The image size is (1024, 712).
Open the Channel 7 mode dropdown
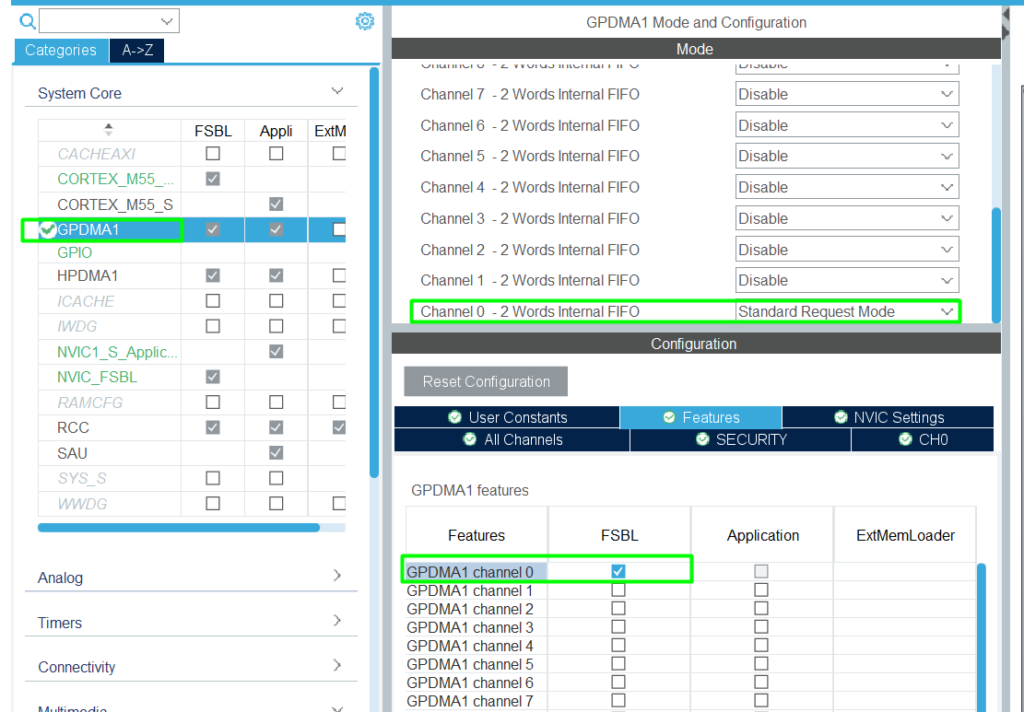(x=846, y=94)
